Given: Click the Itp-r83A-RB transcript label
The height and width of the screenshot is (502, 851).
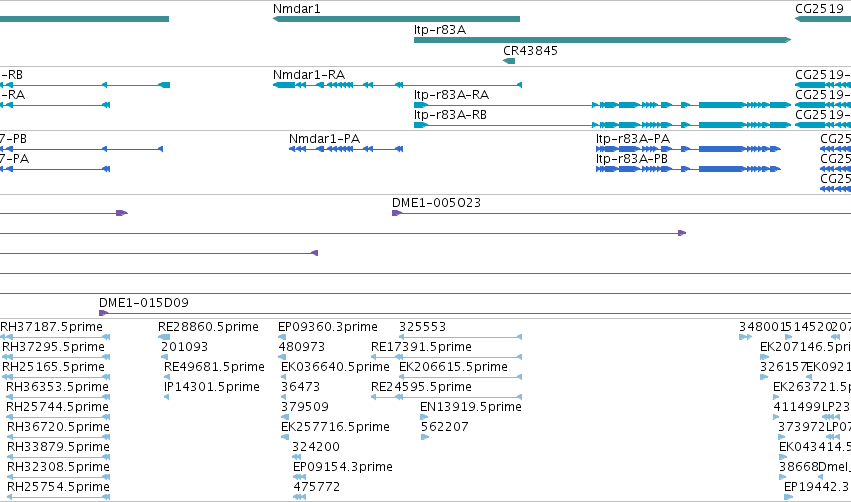Looking at the screenshot, I should [x=450, y=115].
